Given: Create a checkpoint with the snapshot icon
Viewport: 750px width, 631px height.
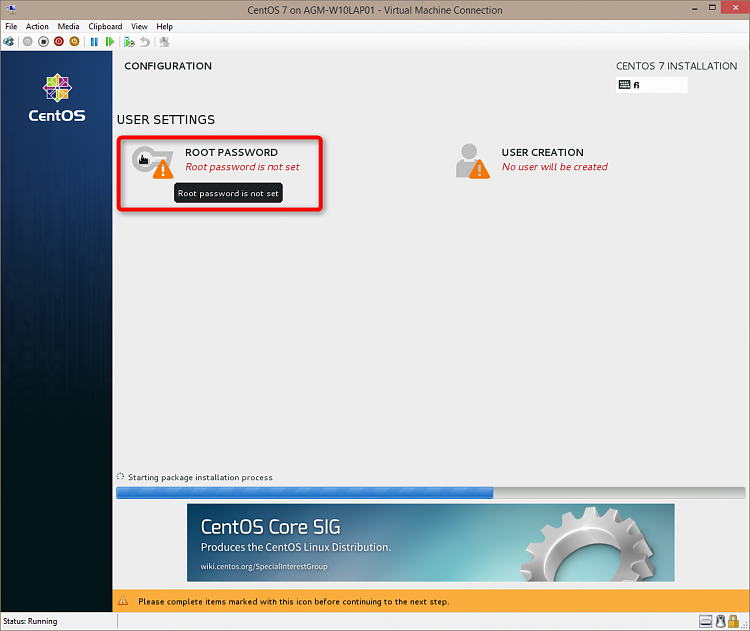Looking at the screenshot, I should (x=129, y=42).
